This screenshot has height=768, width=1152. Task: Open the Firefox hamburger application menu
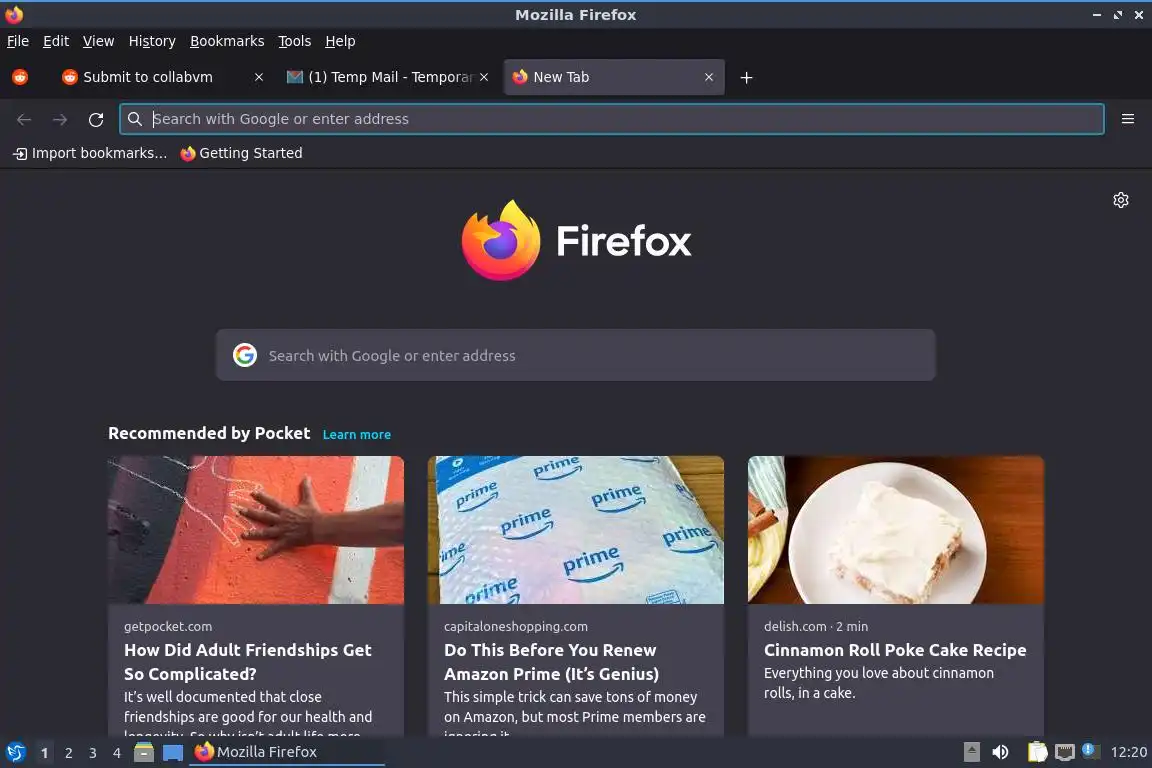coord(1128,119)
